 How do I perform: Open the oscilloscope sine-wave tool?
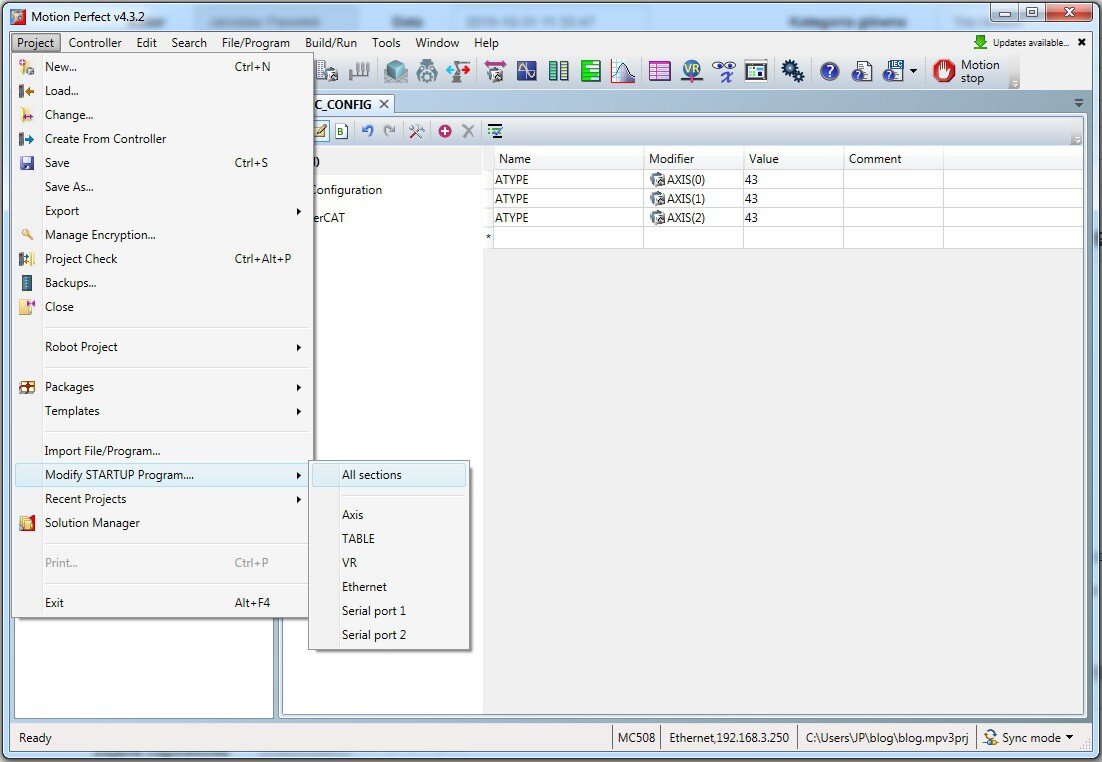click(x=526, y=71)
